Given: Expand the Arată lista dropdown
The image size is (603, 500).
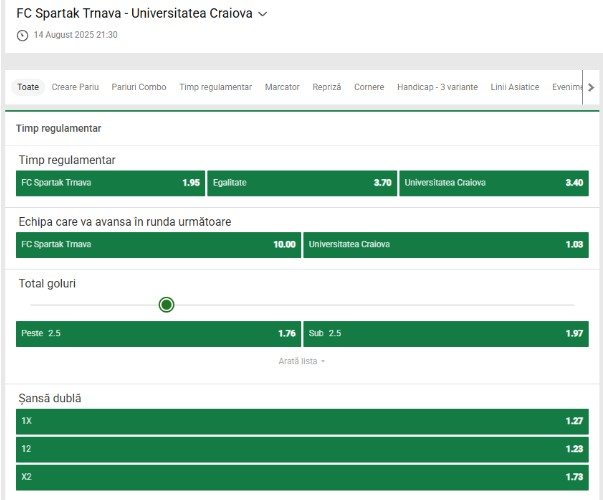Looking at the screenshot, I should pos(302,361).
